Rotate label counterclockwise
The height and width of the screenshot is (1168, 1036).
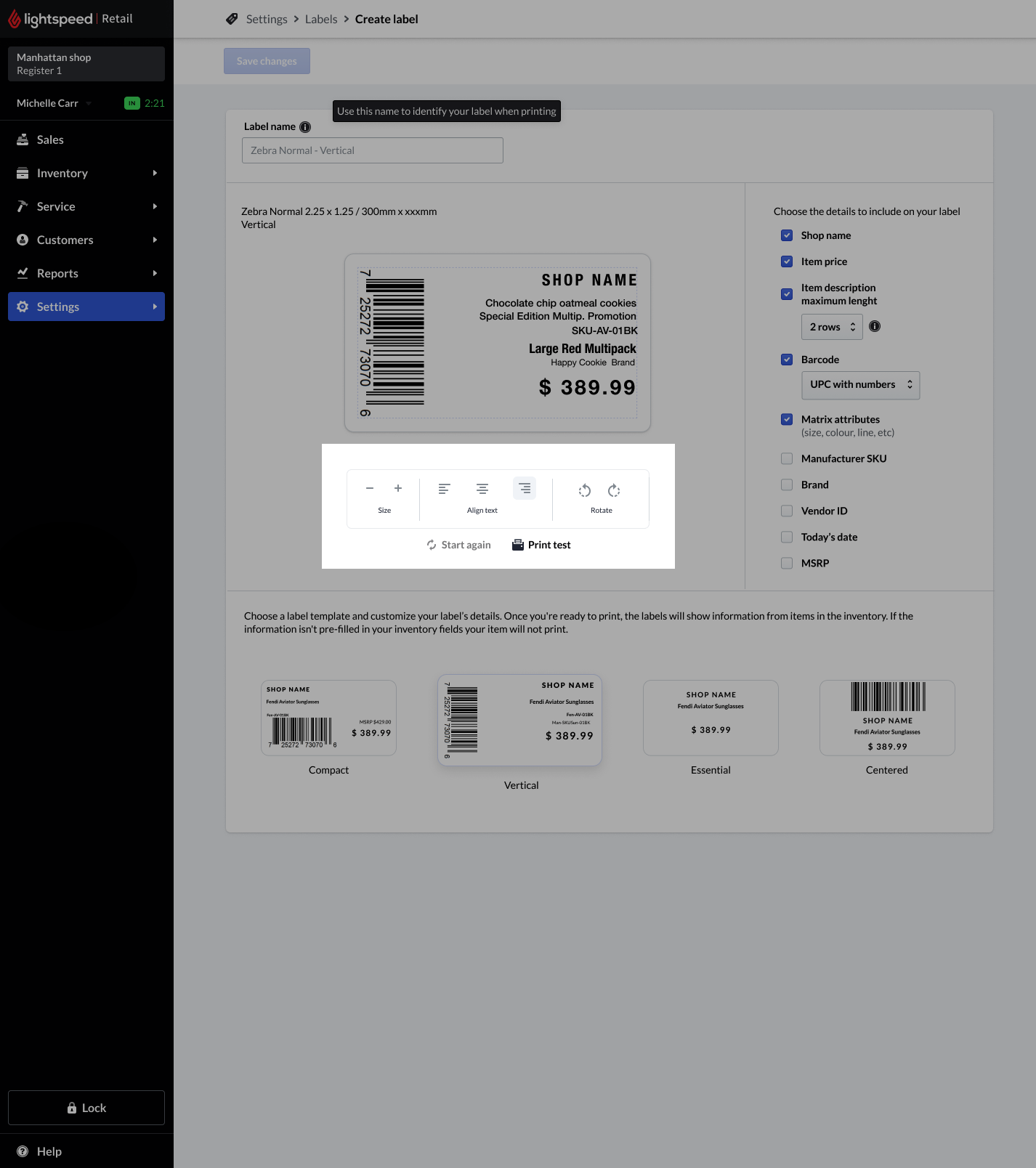585,490
